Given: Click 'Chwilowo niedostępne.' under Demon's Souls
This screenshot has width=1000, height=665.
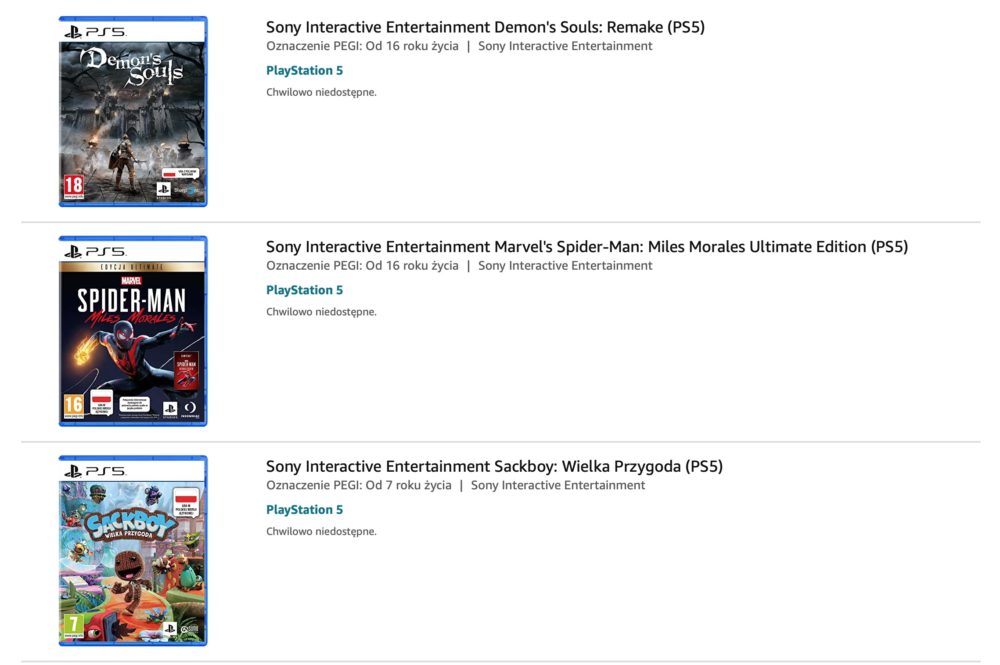Looking at the screenshot, I should click(x=321, y=92).
